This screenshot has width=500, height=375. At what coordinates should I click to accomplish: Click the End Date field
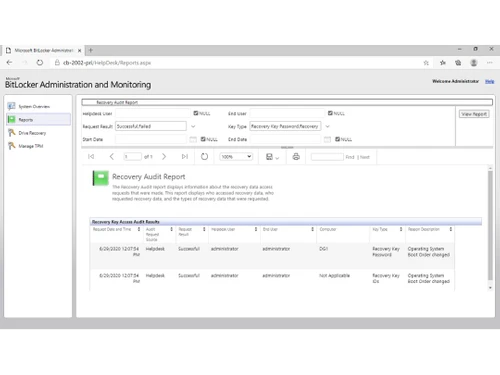(286, 139)
